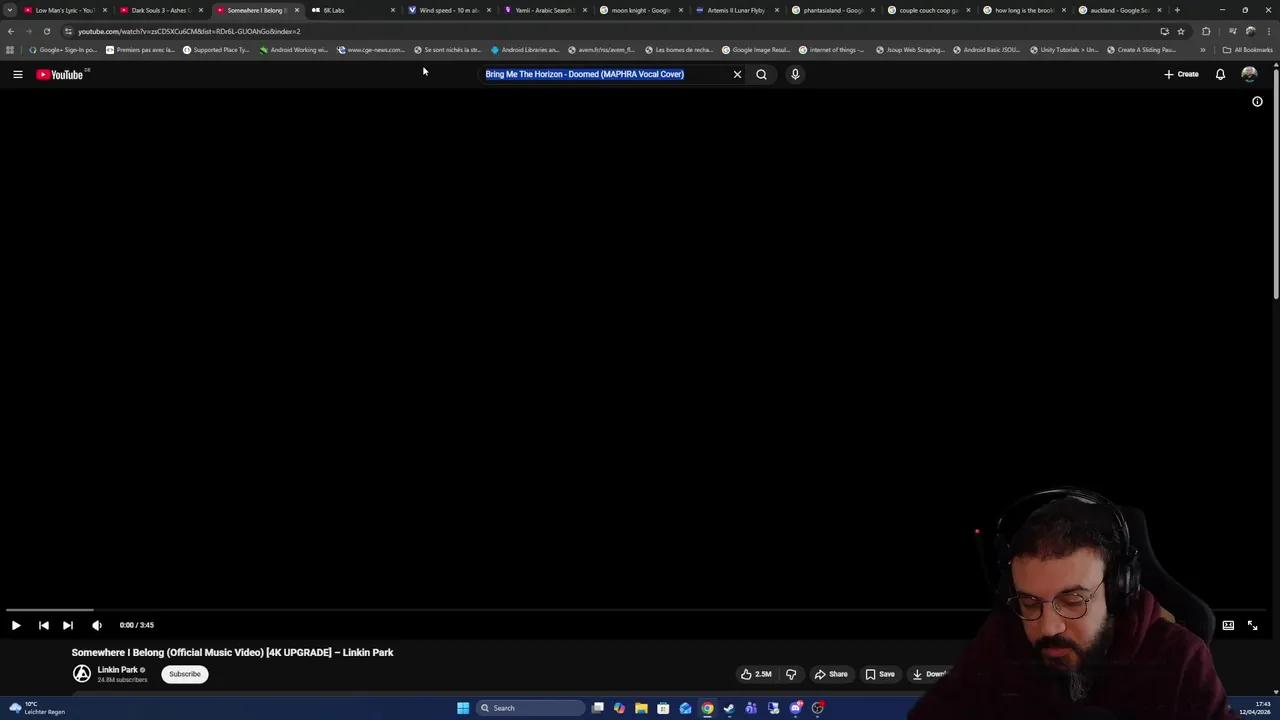The height and width of the screenshot is (720, 1280).
Task: Switch to the phantasialand tab
Action: click(832, 10)
